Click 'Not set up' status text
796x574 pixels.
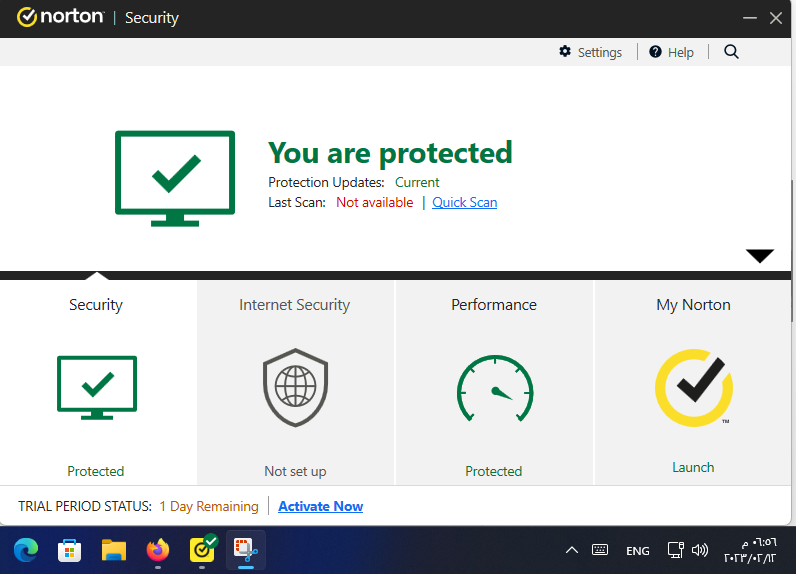295,471
